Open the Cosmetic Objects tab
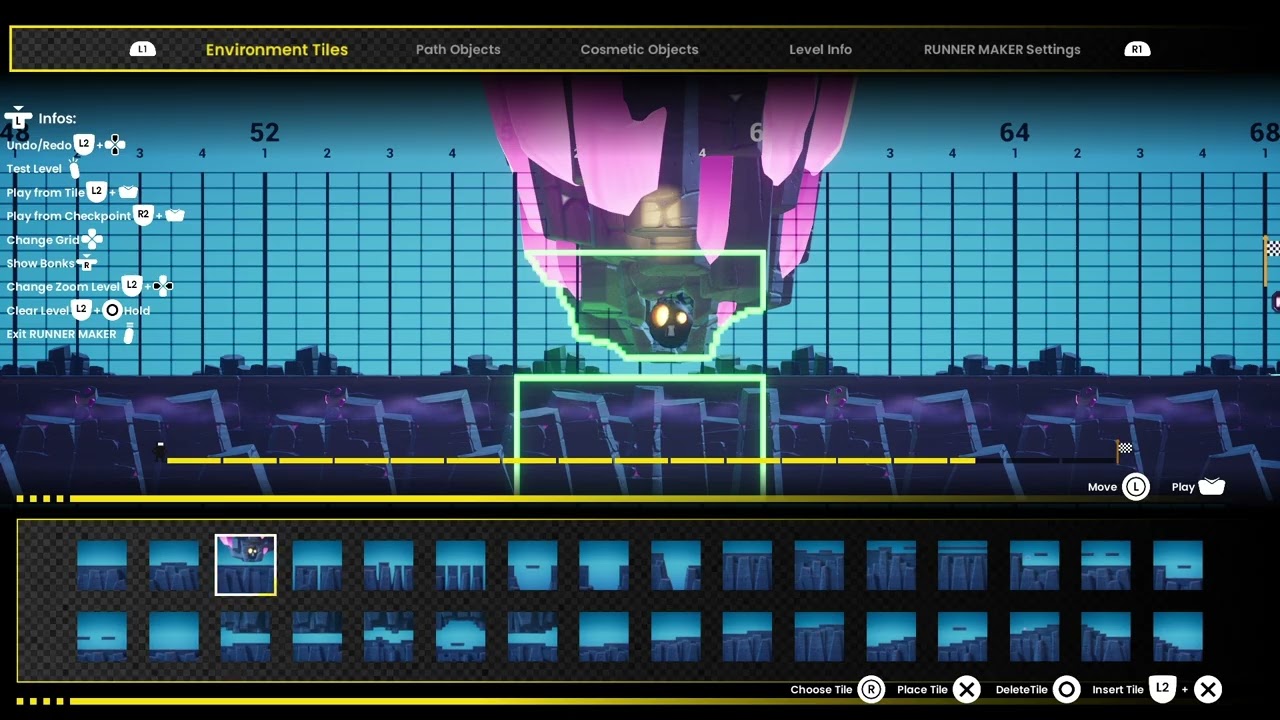This screenshot has height=720, width=1280. point(639,49)
